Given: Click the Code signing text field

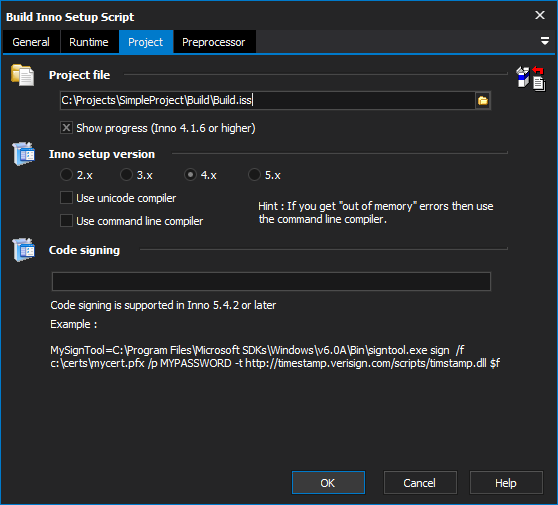Looking at the screenshot, I should (271, 282).
